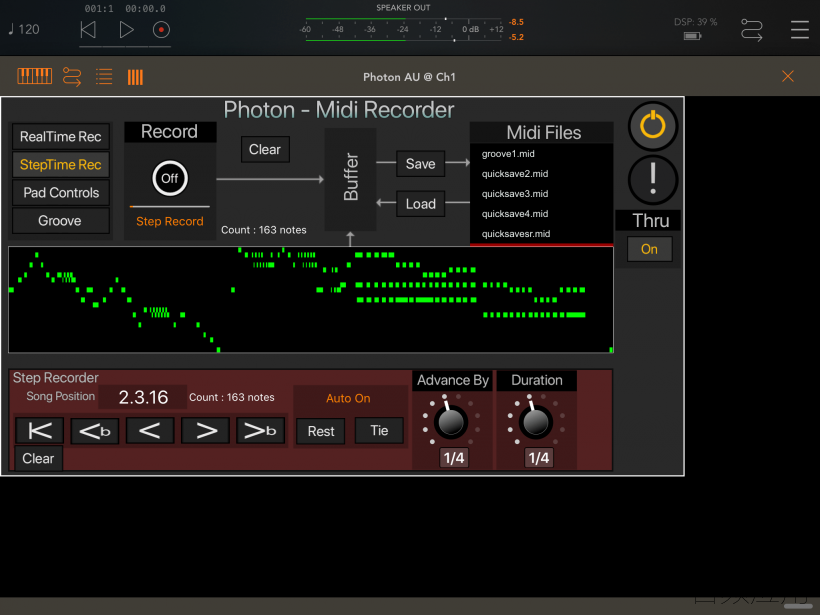
Task: Toggle the Record Off circular button
Action: [169, 178]
